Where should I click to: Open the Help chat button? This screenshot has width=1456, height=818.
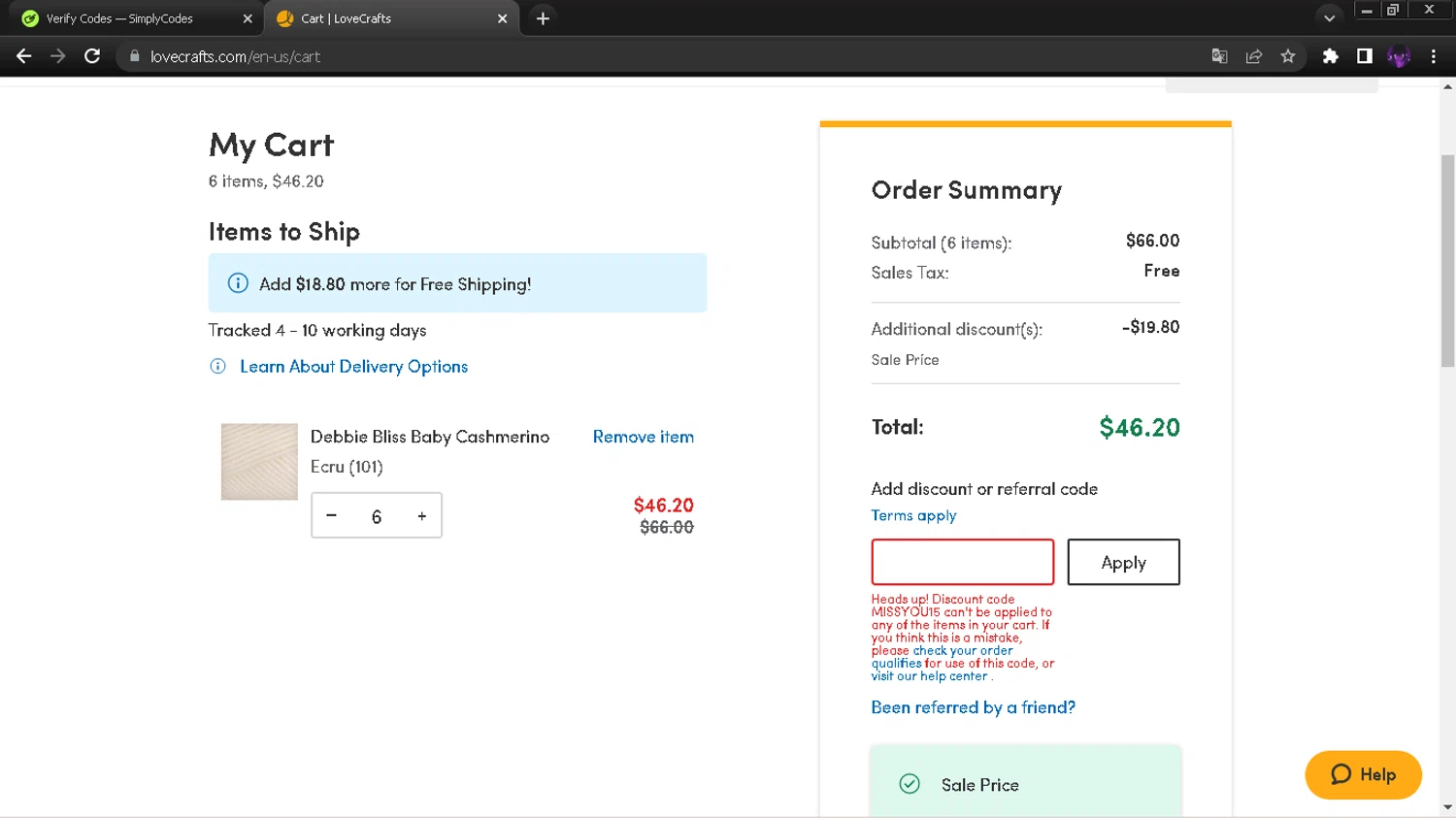coord(1363,774)
